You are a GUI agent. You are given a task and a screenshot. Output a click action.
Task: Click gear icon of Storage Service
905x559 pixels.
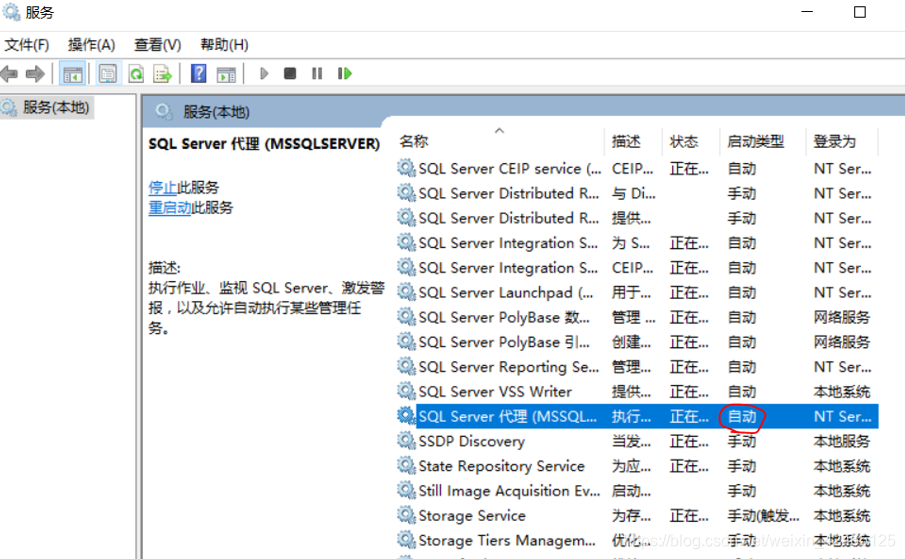pos(406,515)
